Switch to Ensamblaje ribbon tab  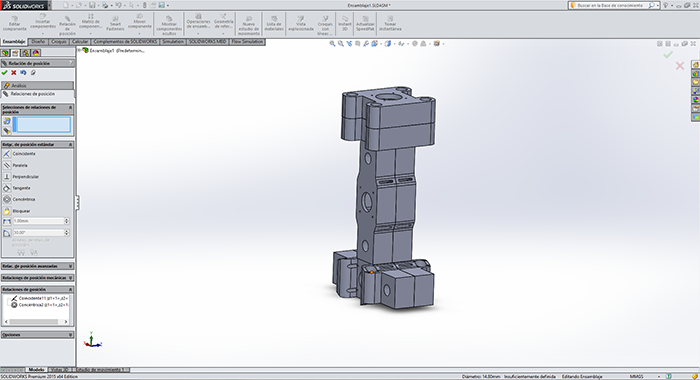coord(14,42)
